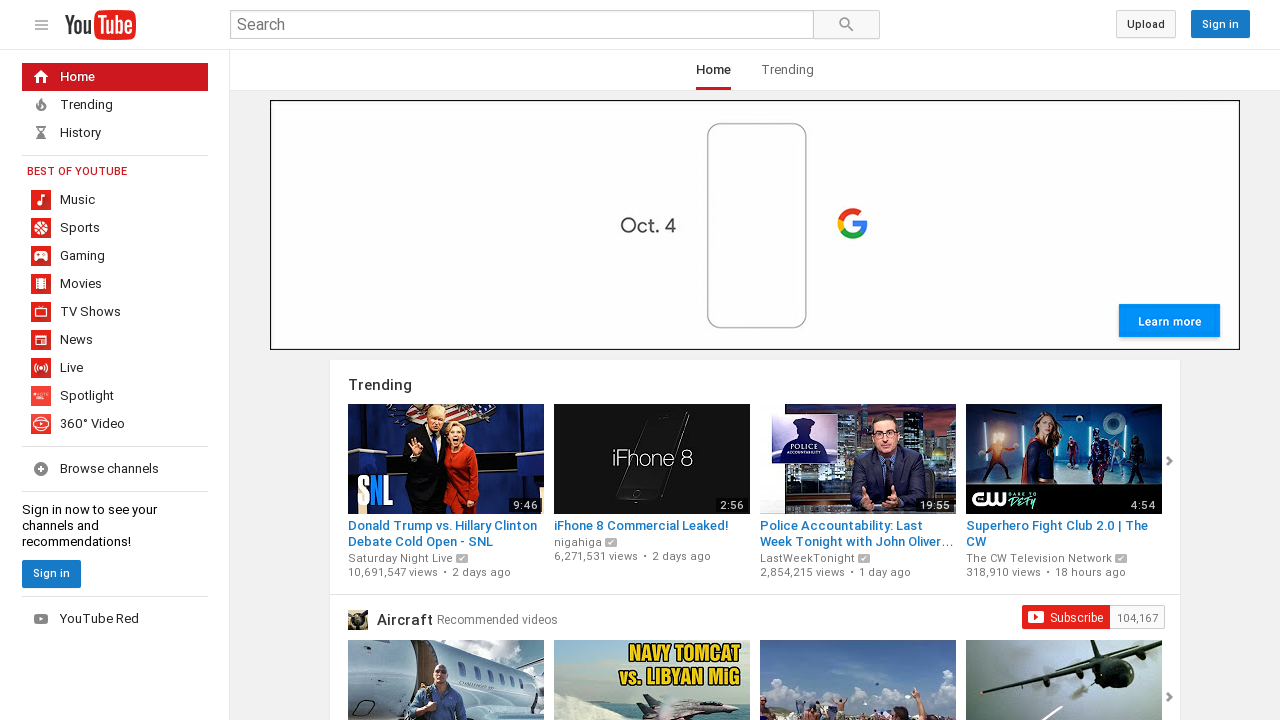Click the Upload button
This screenshot has width=1280, height=720.
[1146, 24]
